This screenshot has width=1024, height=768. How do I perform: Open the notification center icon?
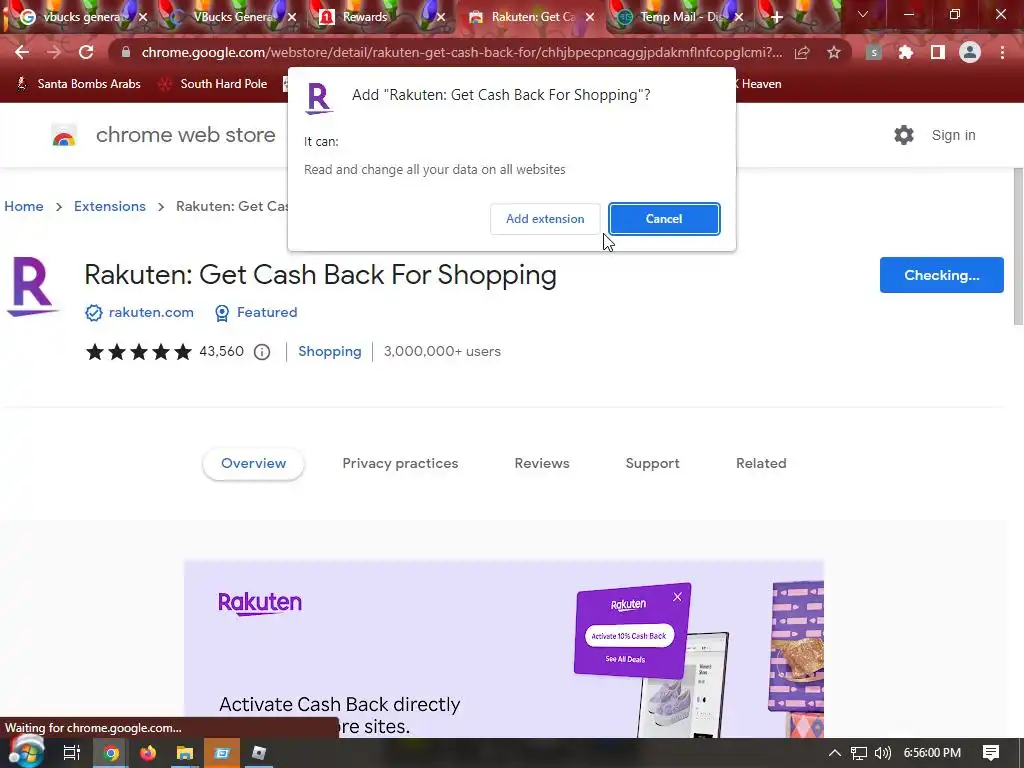point(991,753)
